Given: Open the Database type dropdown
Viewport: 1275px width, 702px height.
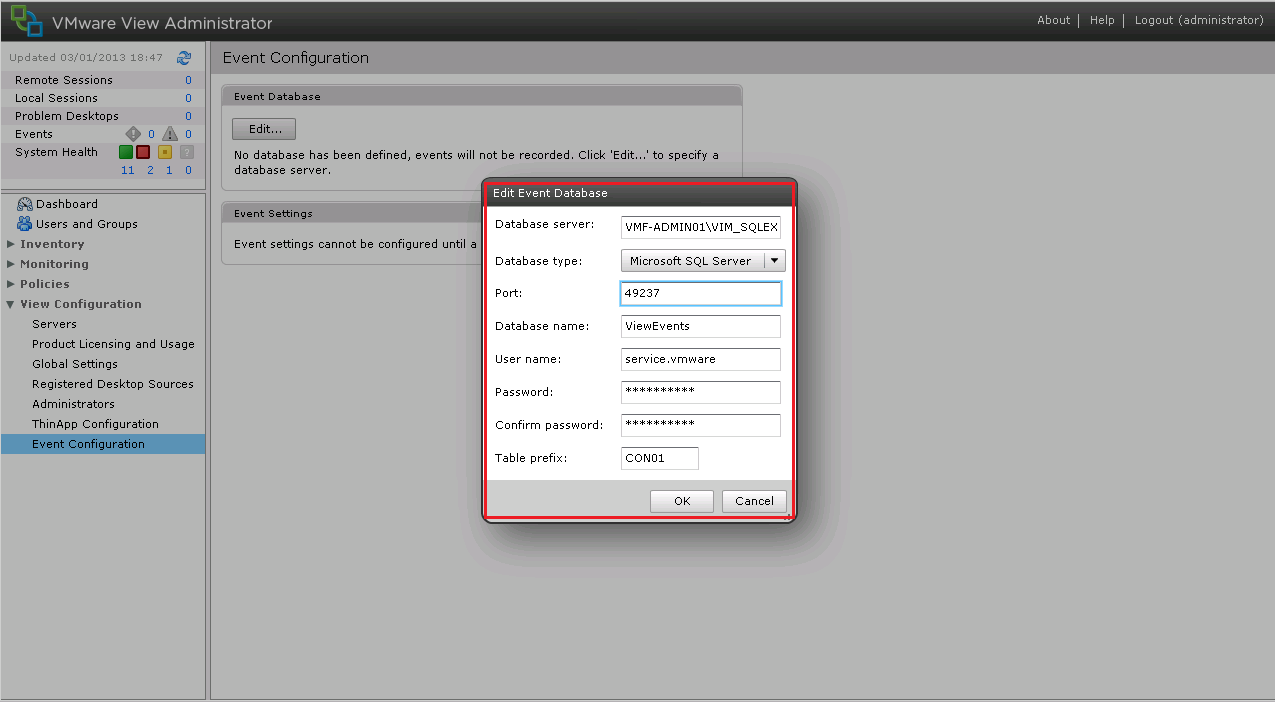Looking at the screenshot, I should 772,260.
